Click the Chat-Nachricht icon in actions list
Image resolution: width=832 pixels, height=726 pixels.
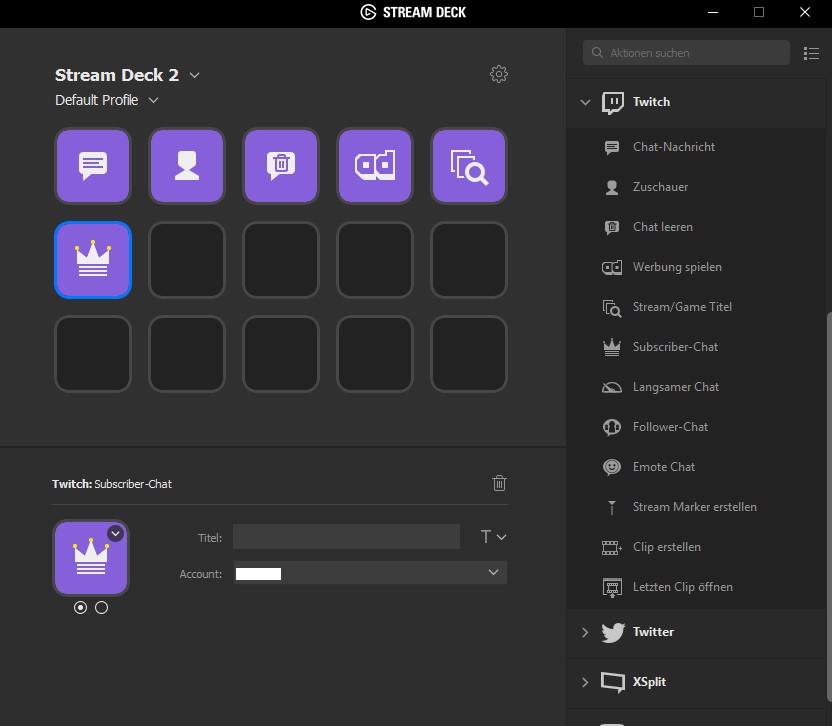[612, 147]
